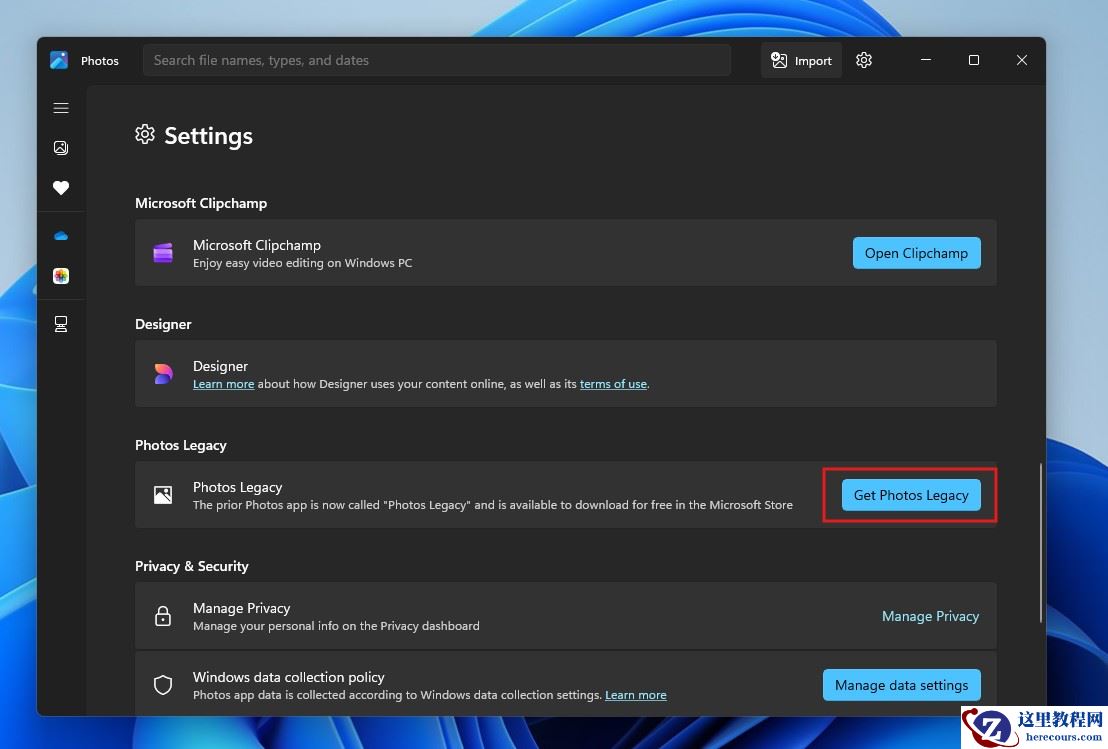Click the Manage data settings button
The width and height of the screenshot is (1108, 749).
(901, 685)
